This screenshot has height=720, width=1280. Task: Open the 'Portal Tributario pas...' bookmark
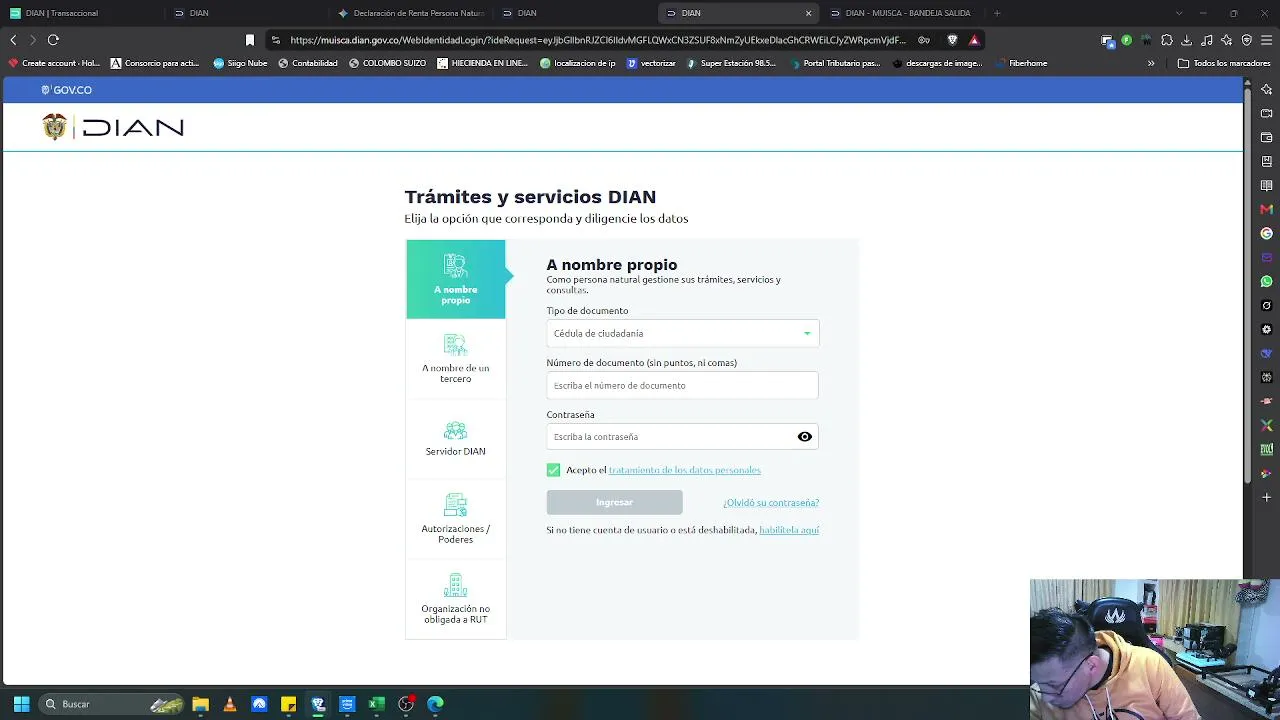pos(834,63)
